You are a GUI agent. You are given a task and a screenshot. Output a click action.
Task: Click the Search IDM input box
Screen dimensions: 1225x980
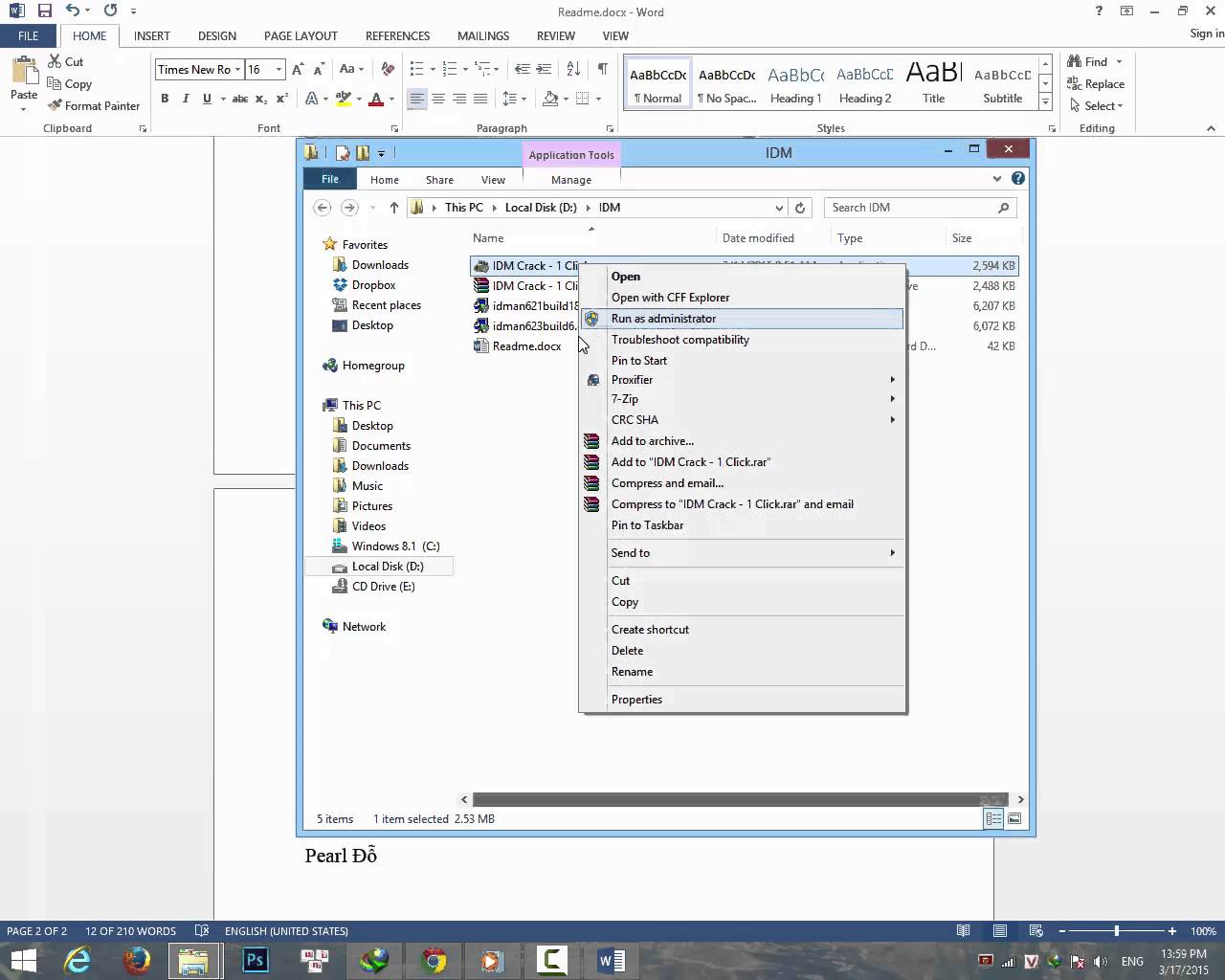(x=920, y=208)
